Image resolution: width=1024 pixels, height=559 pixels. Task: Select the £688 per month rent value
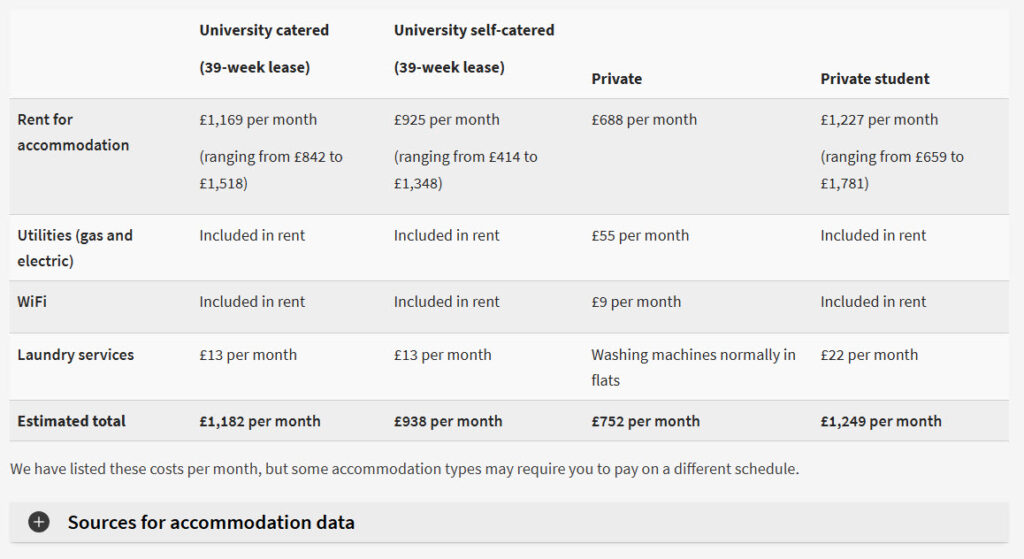(644, 120)
